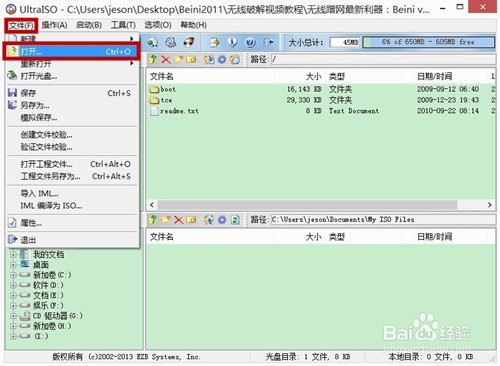Open the 启动(B) menu

tap(89, 25)
